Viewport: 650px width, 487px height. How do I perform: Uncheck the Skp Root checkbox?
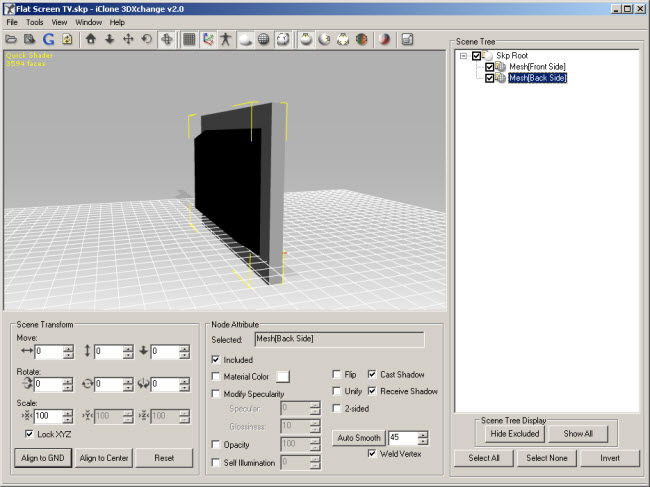(x=477, y=56)
